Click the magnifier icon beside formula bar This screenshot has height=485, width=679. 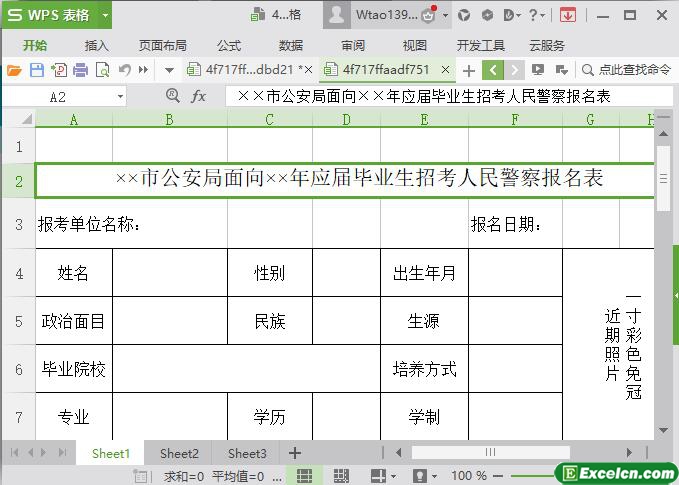172,96
